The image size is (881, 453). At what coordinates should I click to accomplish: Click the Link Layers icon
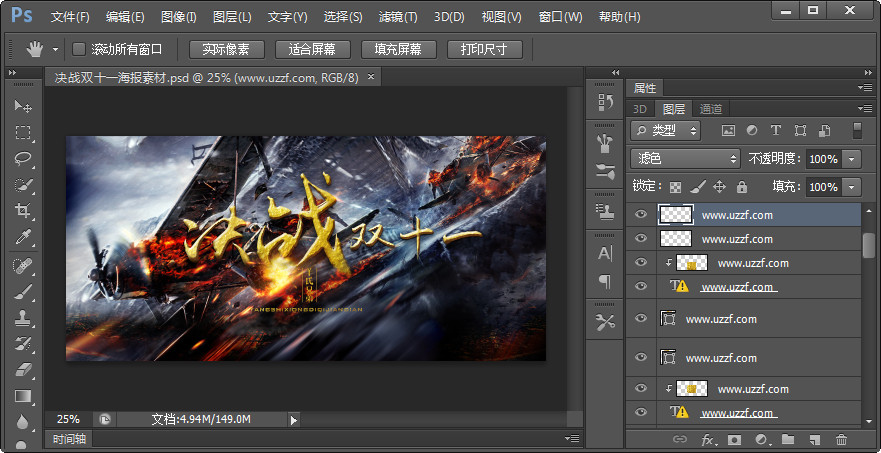pyautogui.click(x=680, y=439)
